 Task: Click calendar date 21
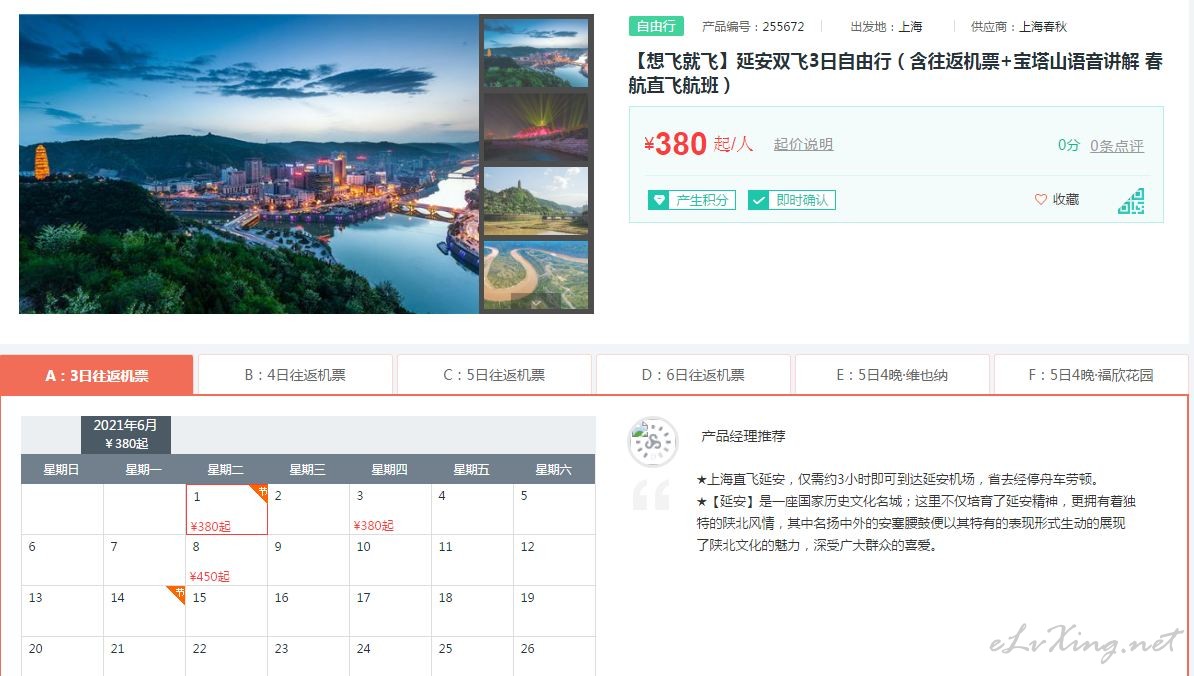point(145,656)
